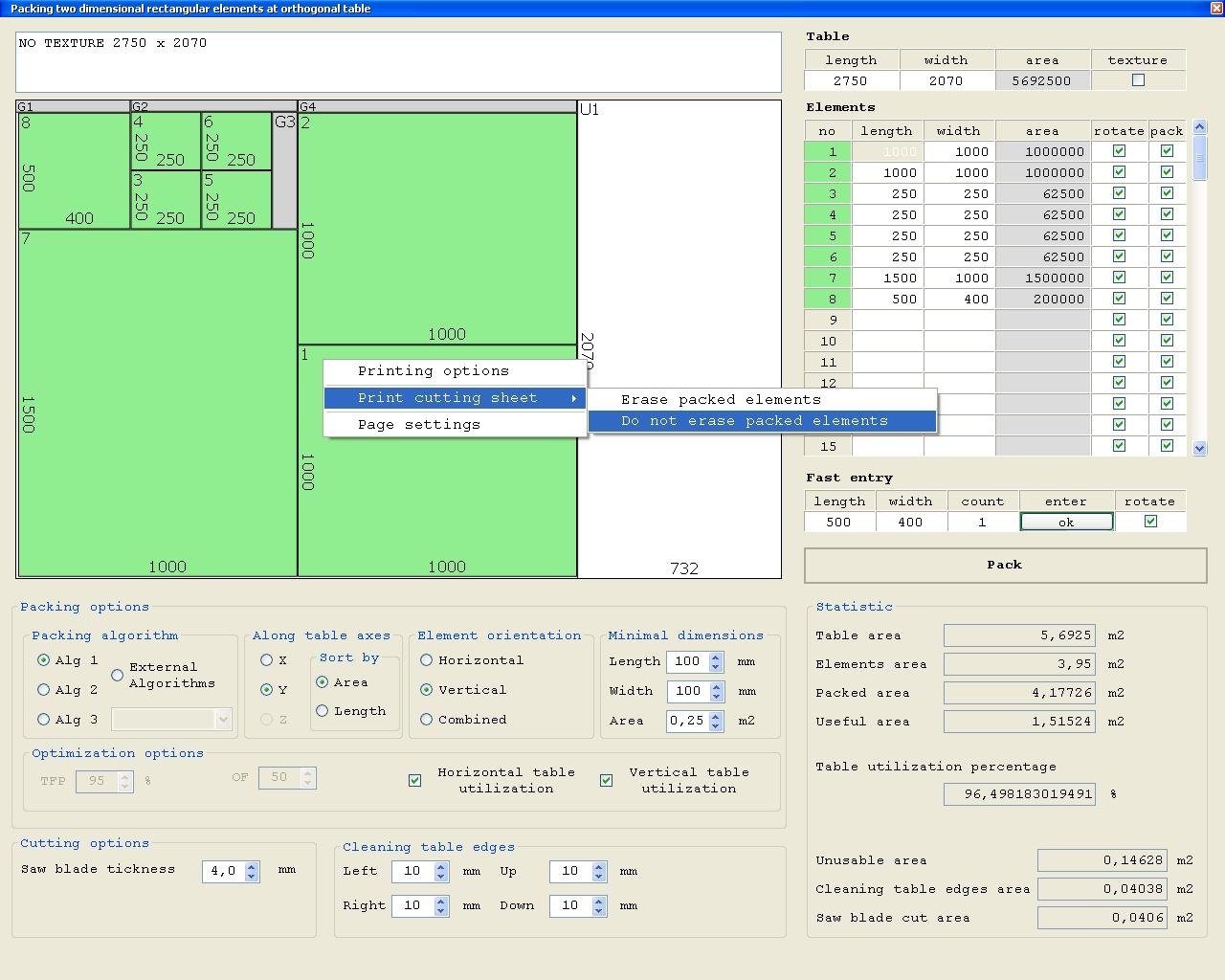
Task: Decrease minimal Length value spinner
Action: click(716, 666)
